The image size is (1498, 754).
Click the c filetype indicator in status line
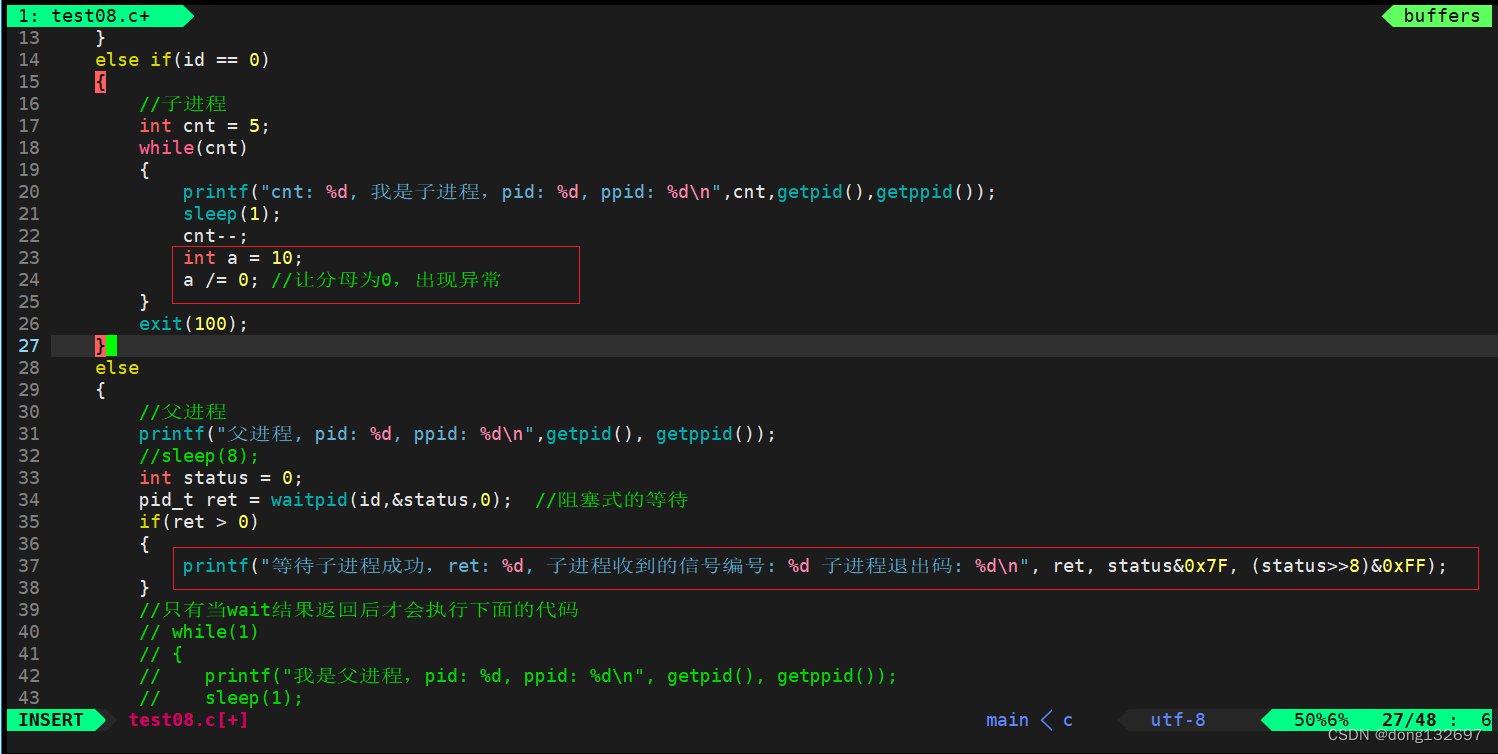tap(1068, 720)
